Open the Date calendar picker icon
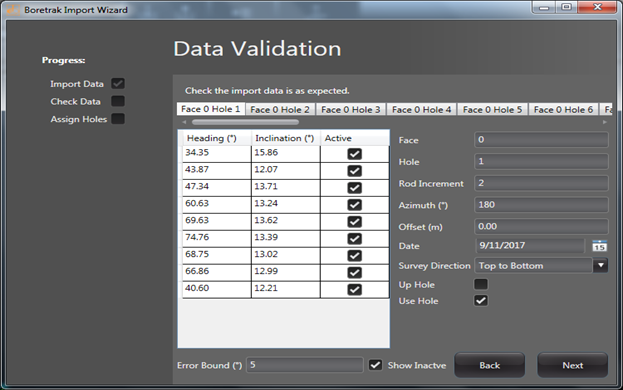The width and height of the screenshot is (623, 390). click(600, 246)
